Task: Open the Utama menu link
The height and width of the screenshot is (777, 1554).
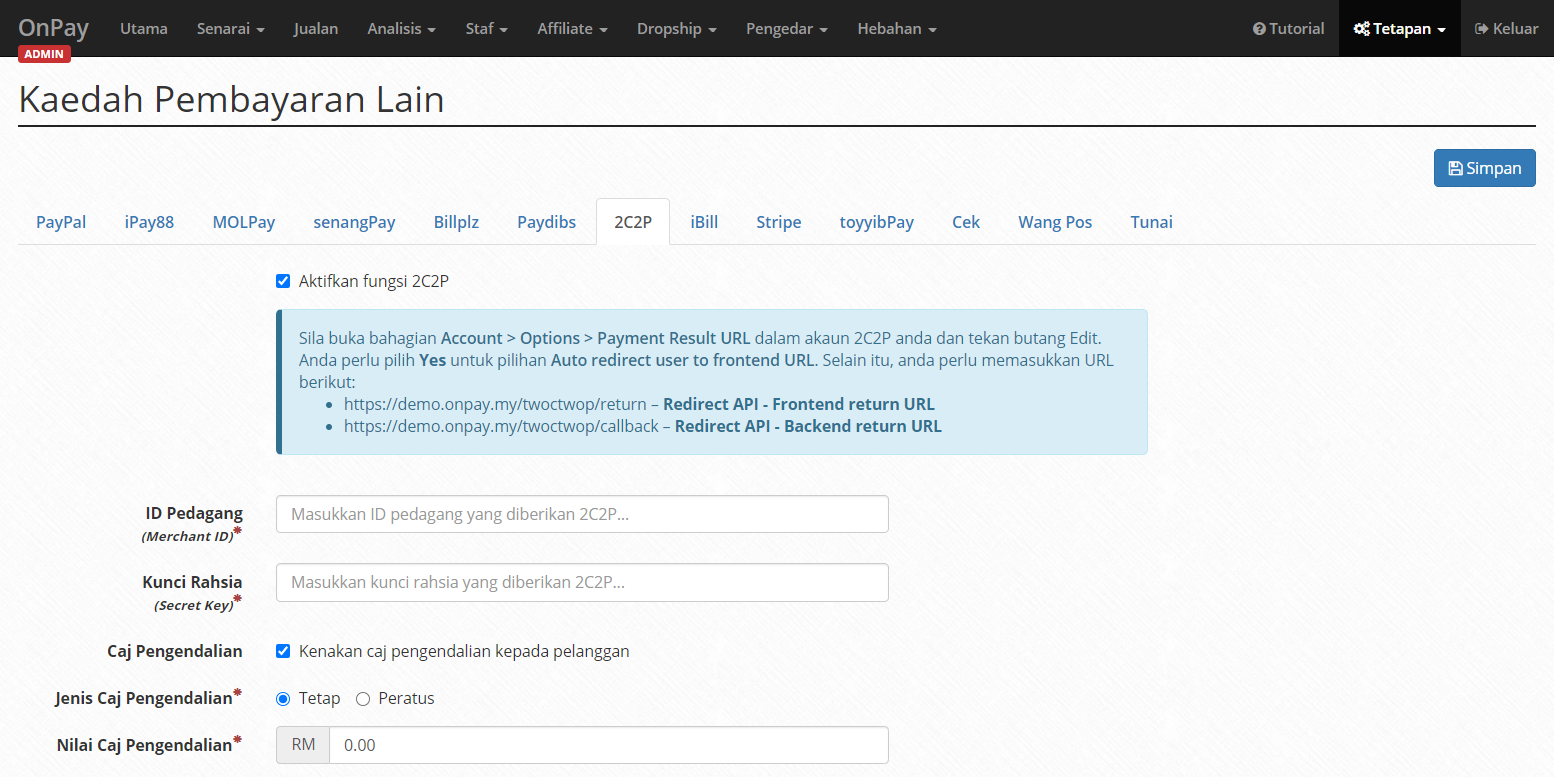Action: (x=144, y=29)
